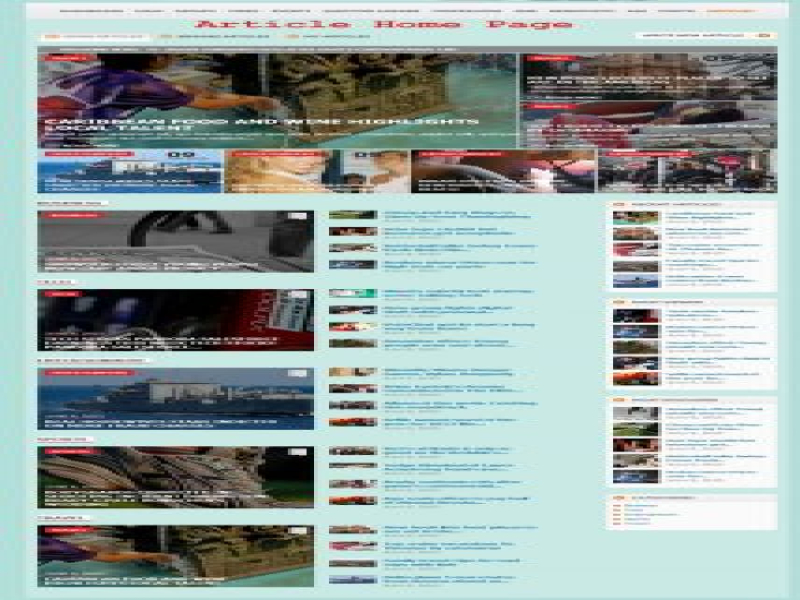Click the small corner icon on the cruise ship image
Image resolution: width=800 pixels, height=600 pixels.
point(298,375)
